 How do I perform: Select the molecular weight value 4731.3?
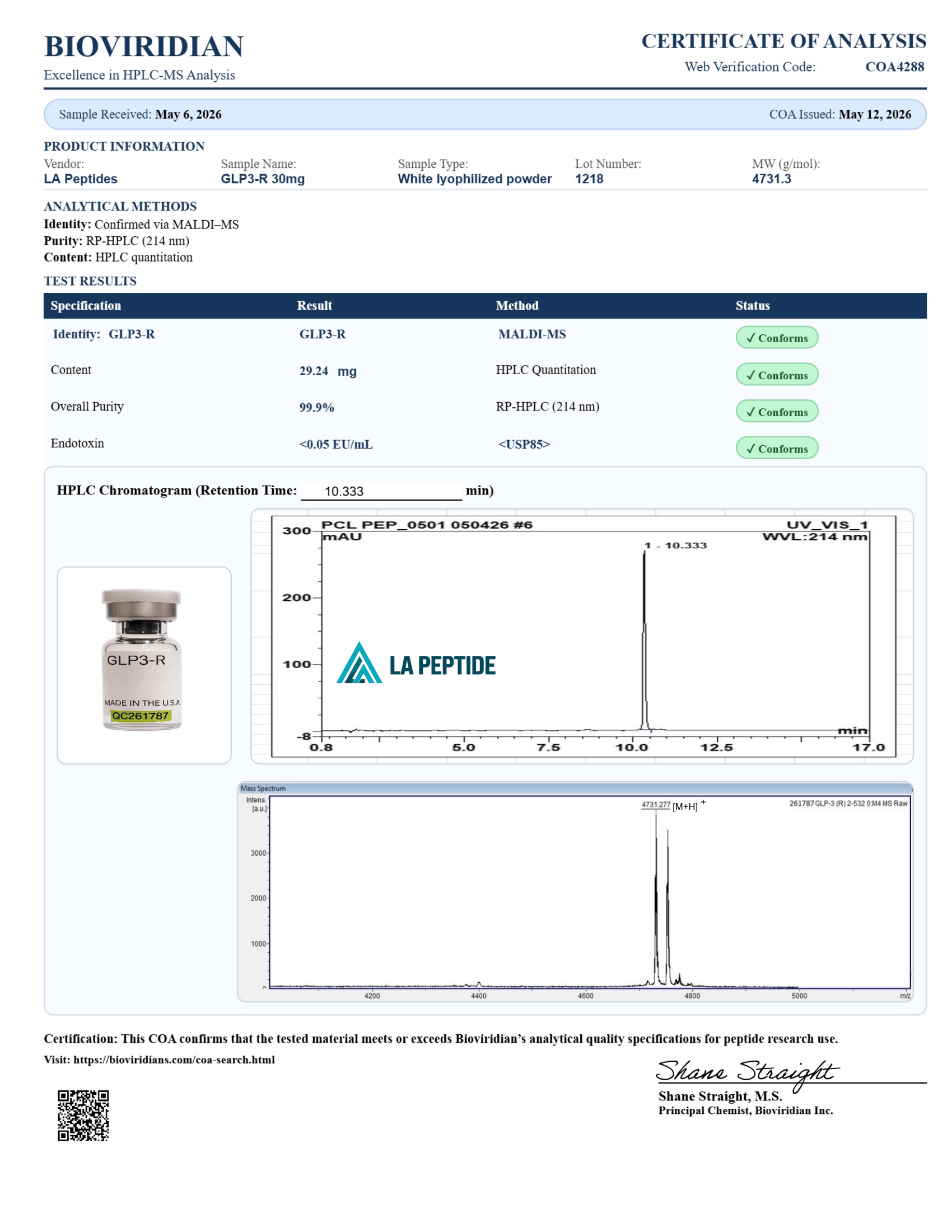click(772, 179)
